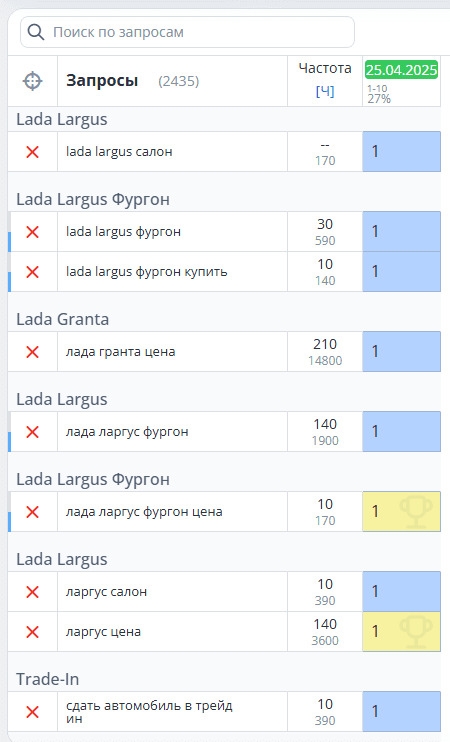450x742 pixels.
Task: Sort by the Запросы column header
Action: pos(102,81)
